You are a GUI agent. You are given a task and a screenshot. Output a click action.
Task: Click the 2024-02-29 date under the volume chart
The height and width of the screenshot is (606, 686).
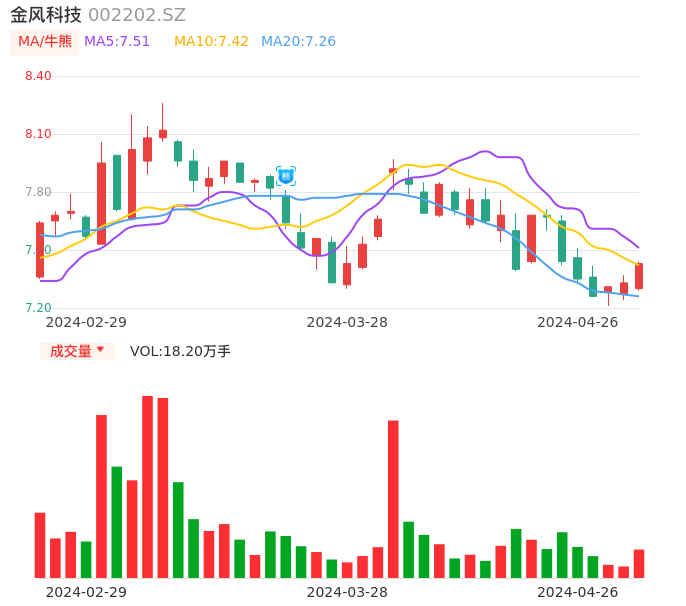tap(86, 592)
